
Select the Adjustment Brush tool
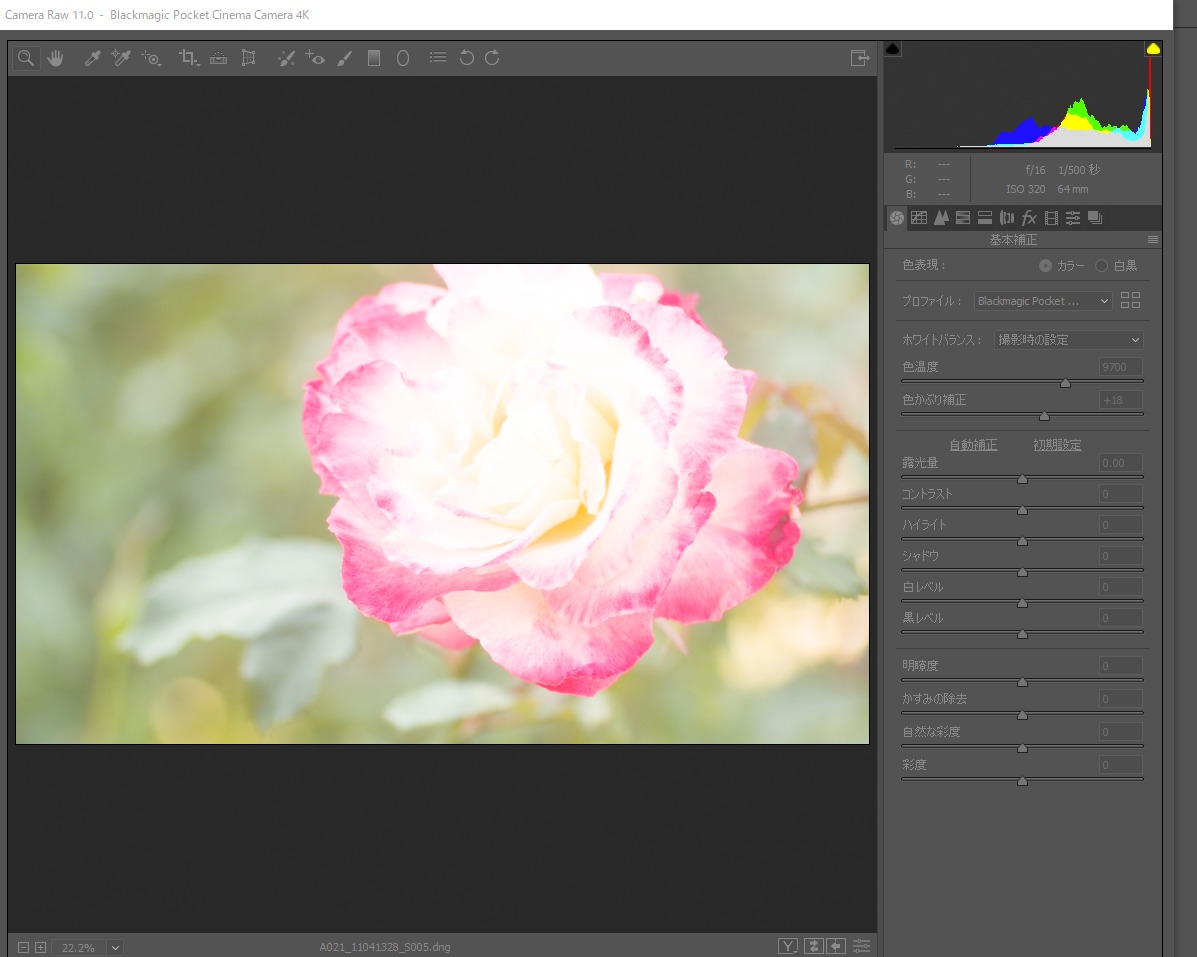click(344, 58)
